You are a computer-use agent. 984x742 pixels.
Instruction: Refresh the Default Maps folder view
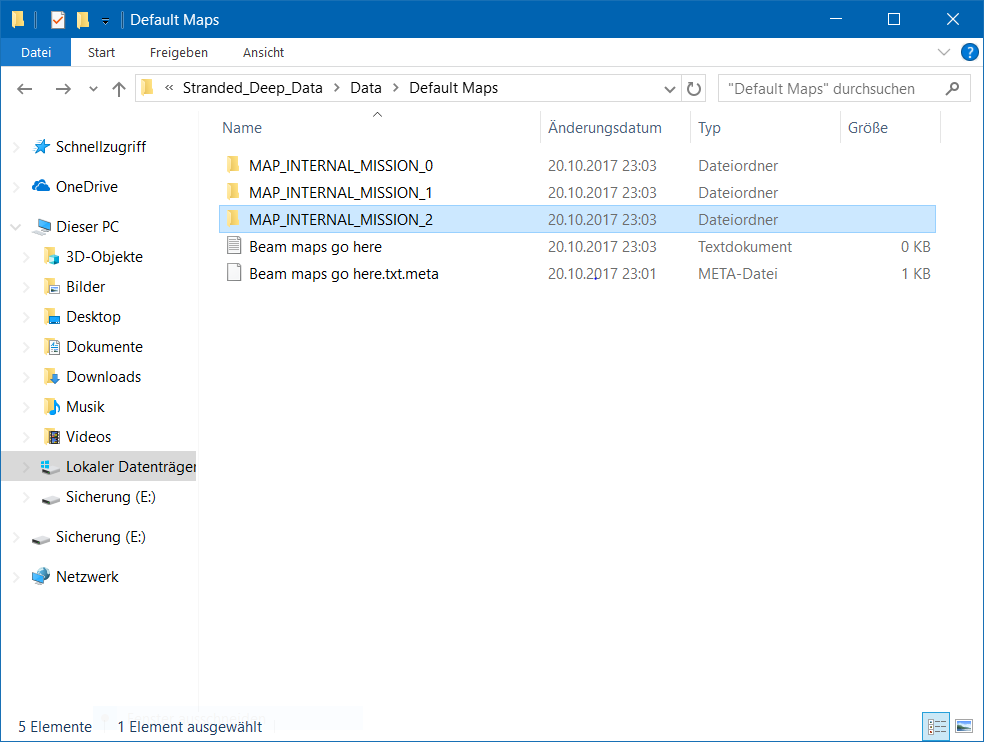click(694, 88)
